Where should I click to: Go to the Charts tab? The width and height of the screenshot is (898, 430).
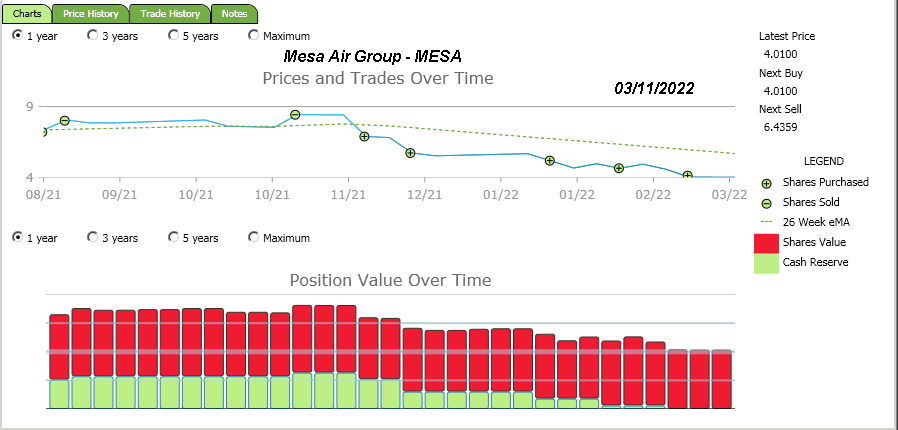point(27,14)
